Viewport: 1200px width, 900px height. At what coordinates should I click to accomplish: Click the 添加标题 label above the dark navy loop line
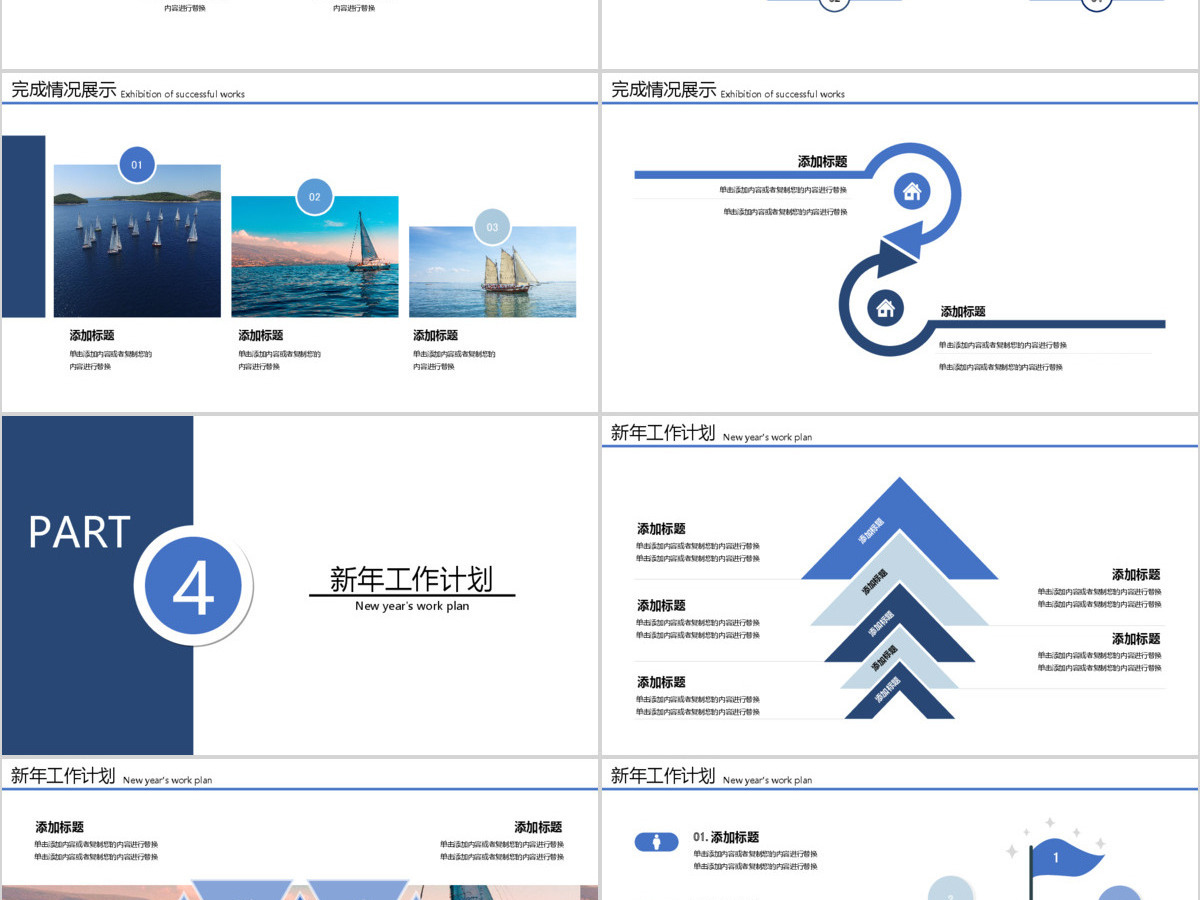click(963, 312)
